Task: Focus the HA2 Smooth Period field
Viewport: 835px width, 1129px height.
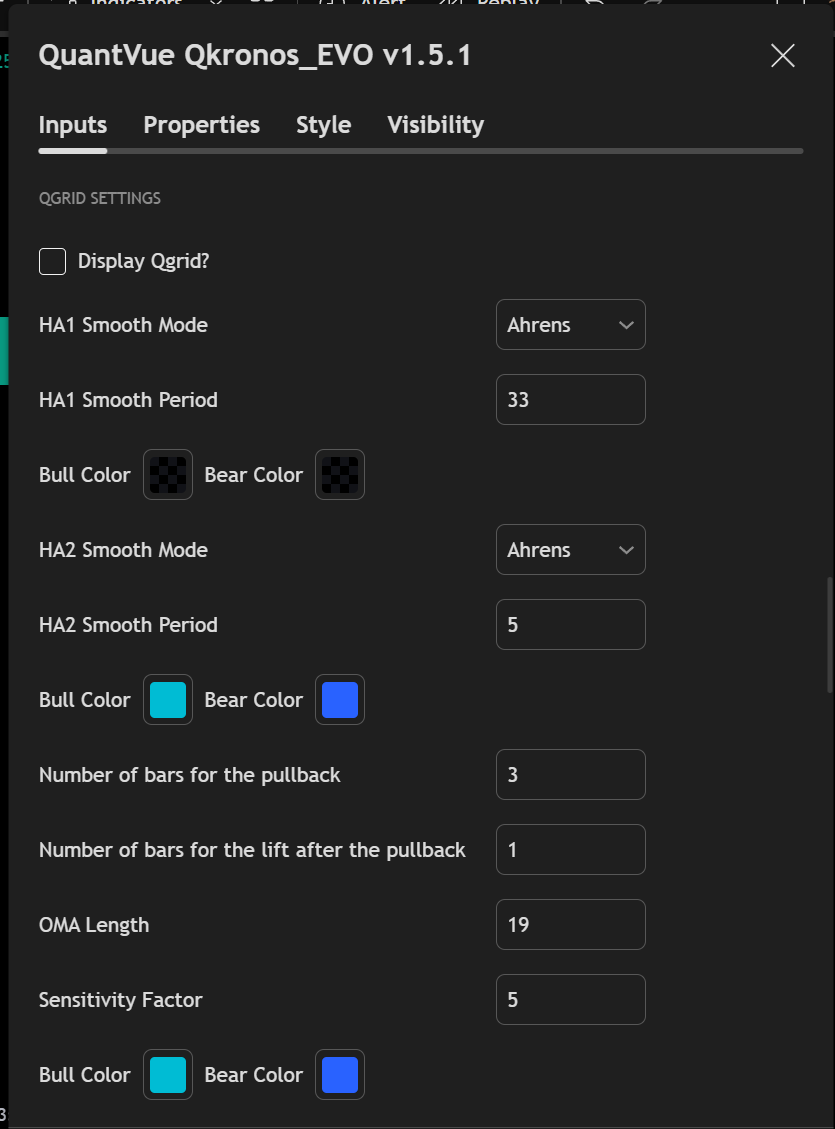Action: pyautogui.click(x=570, y=625)
